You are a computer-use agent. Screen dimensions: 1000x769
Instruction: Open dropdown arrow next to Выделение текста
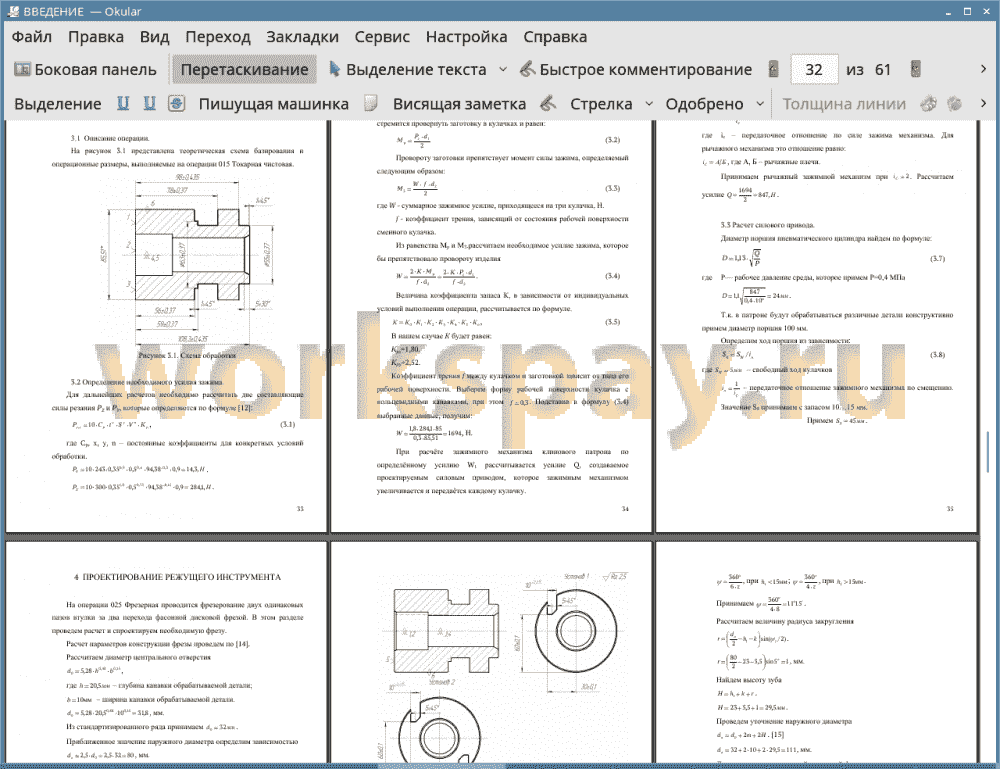coord(503,70)
